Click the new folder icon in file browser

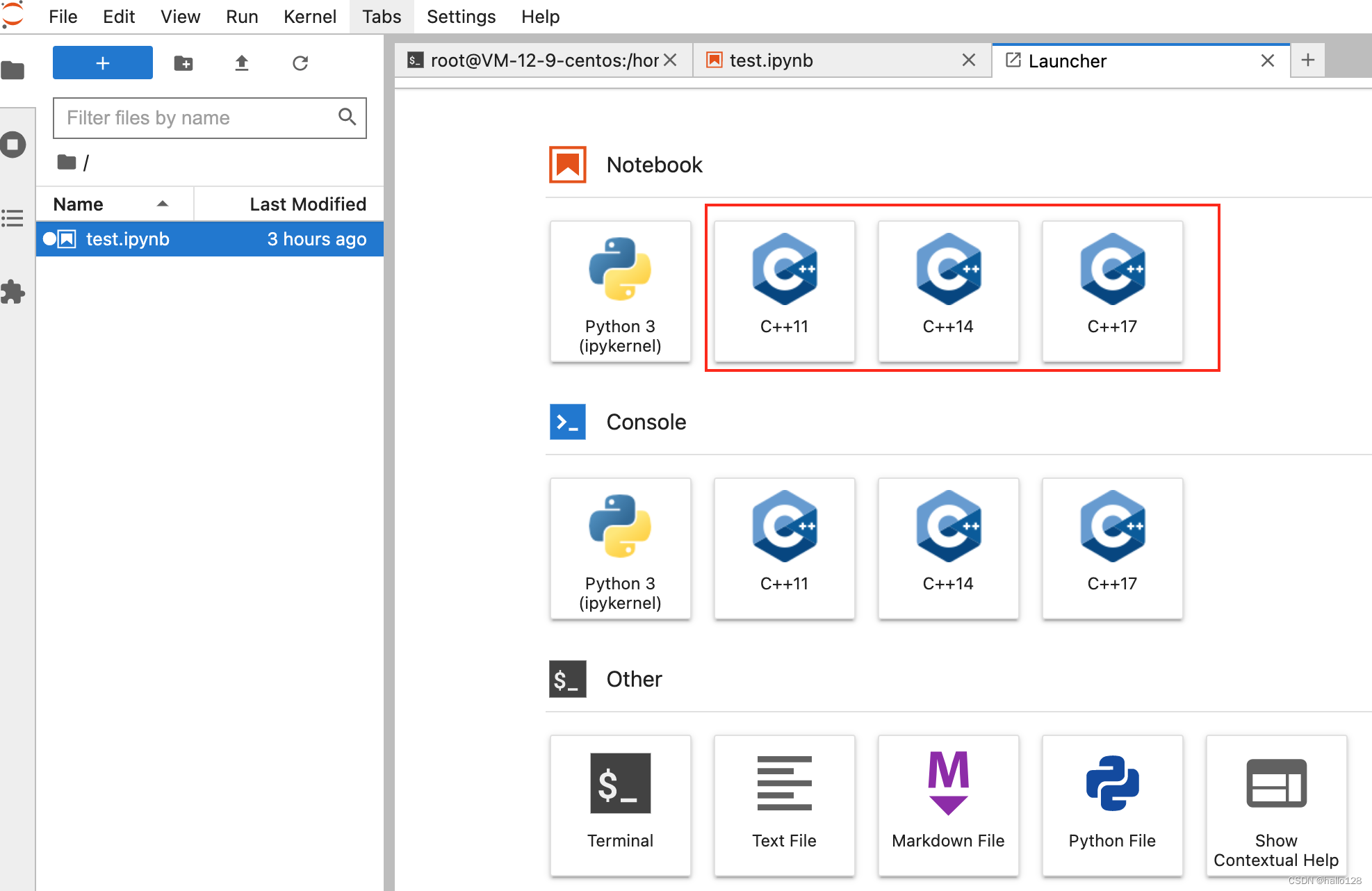pyautogui.click(x=183, y=63)
